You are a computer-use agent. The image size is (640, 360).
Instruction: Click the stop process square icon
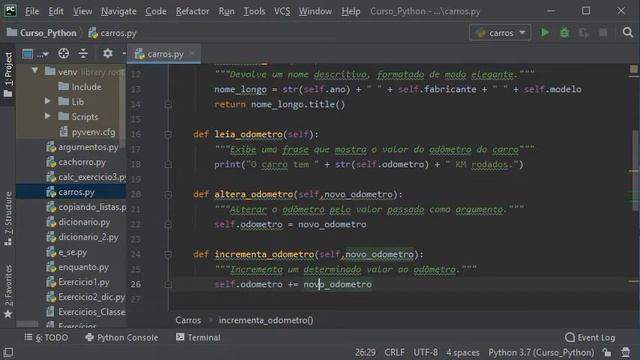(x=603, y=33)
